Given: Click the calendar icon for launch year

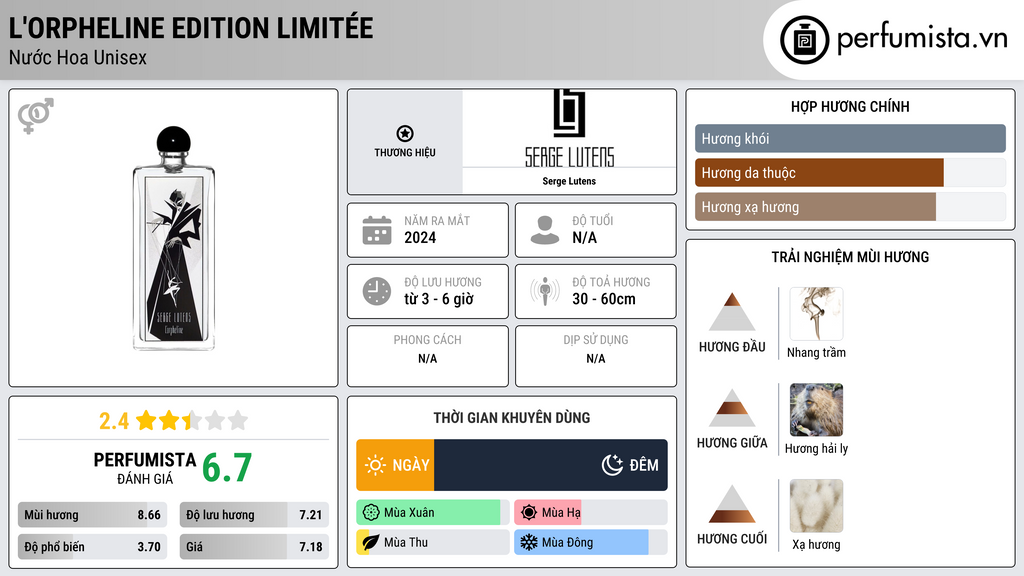Looking at the screenshot, I should 377,230.
